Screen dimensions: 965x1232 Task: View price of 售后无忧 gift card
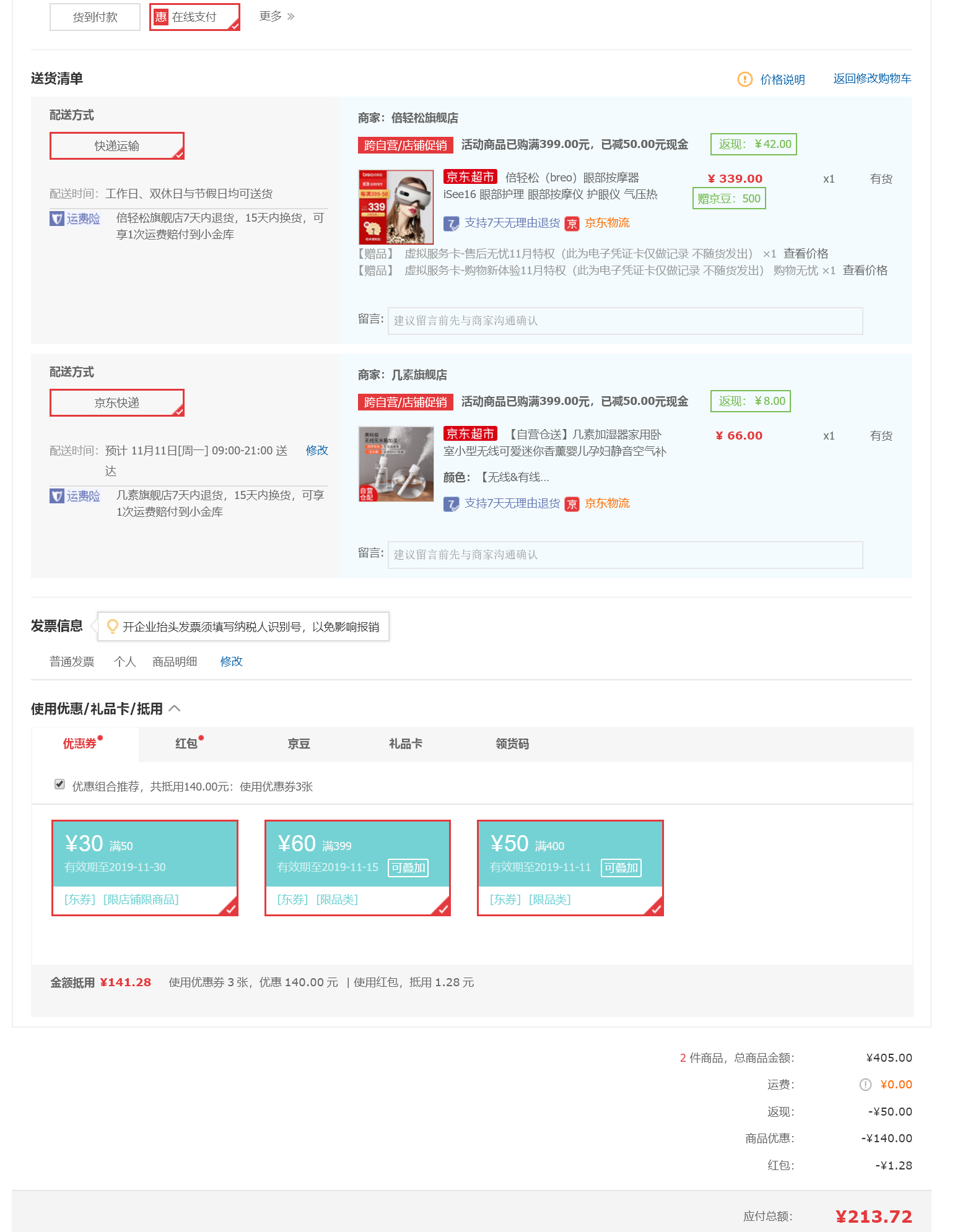click(x=806, y=254)
